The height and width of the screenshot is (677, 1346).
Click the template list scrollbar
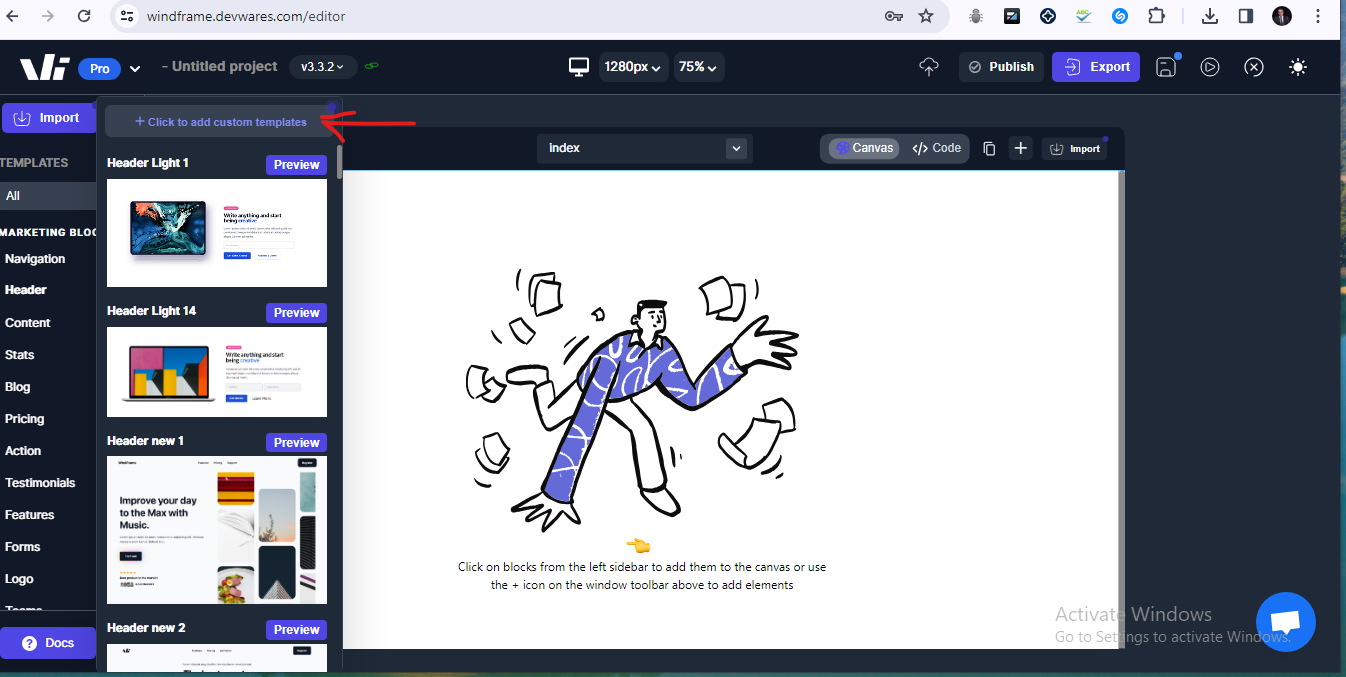point(340,162)
